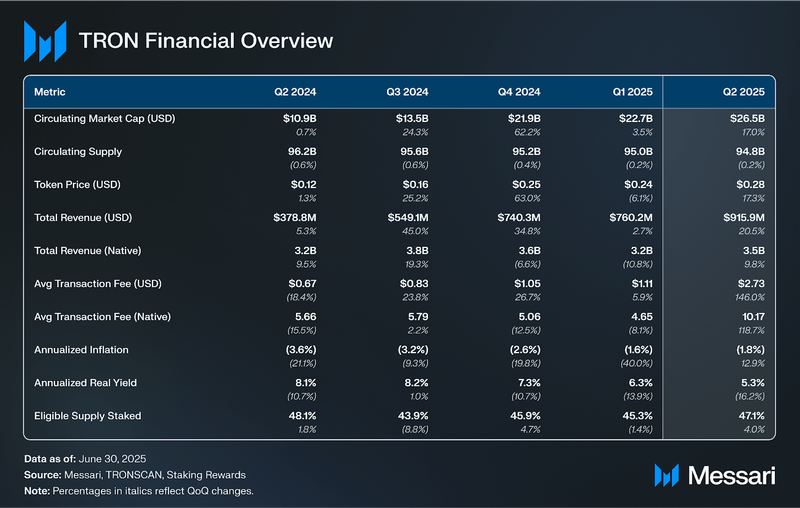Click the $760.2M revenue value
800x508 pixels.
click(x=631, y=218)
